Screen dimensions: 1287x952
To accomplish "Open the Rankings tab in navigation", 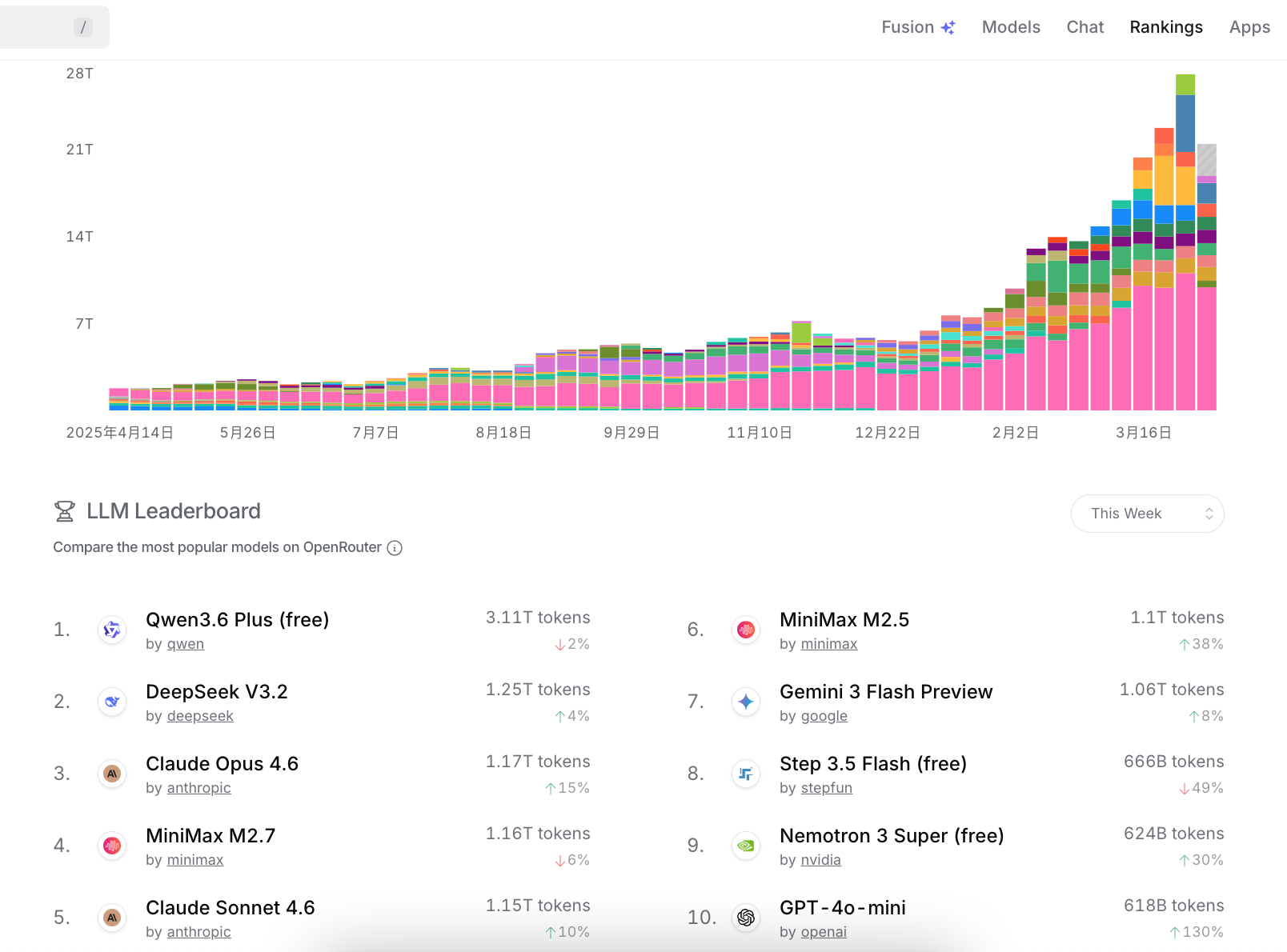I will [1165, 27].
